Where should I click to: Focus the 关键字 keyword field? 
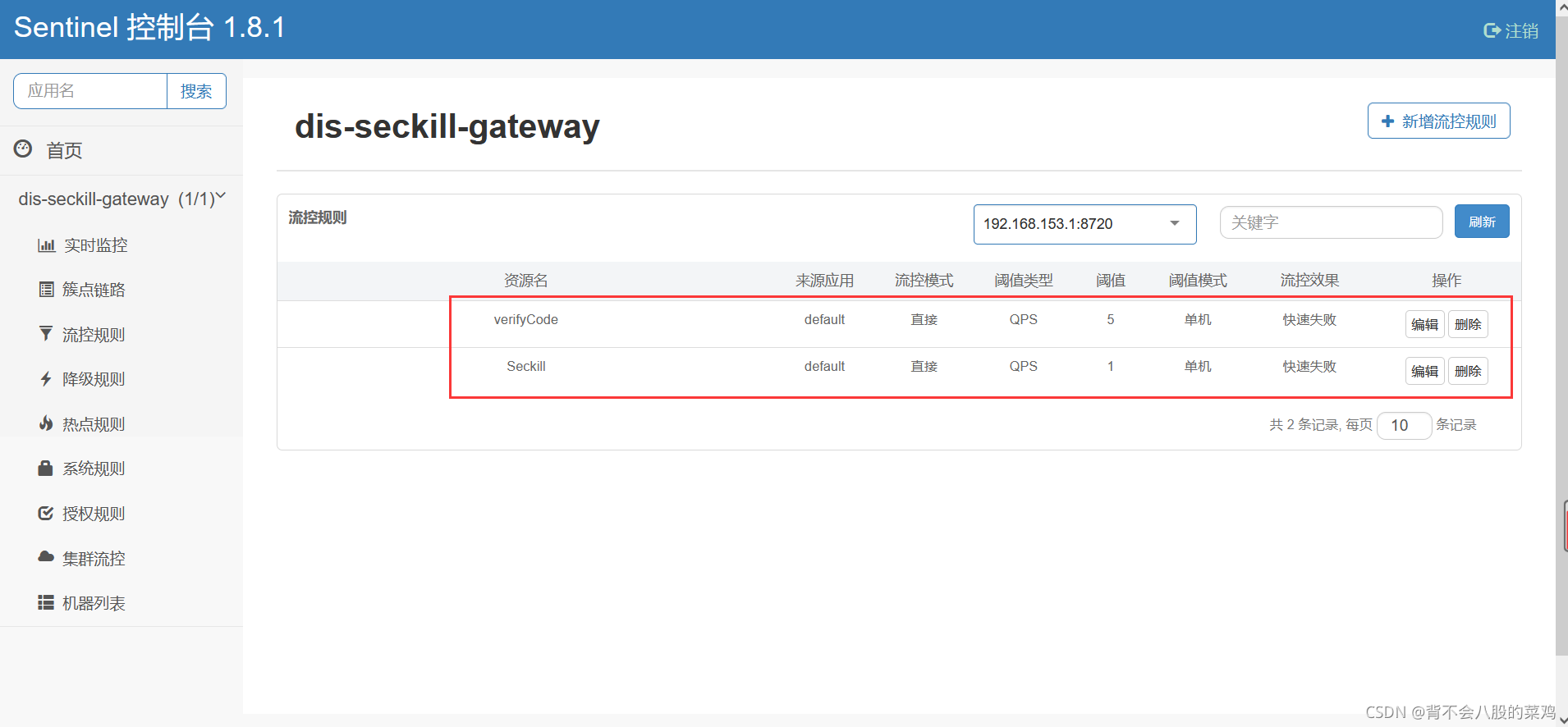[x=1331, y=222]
